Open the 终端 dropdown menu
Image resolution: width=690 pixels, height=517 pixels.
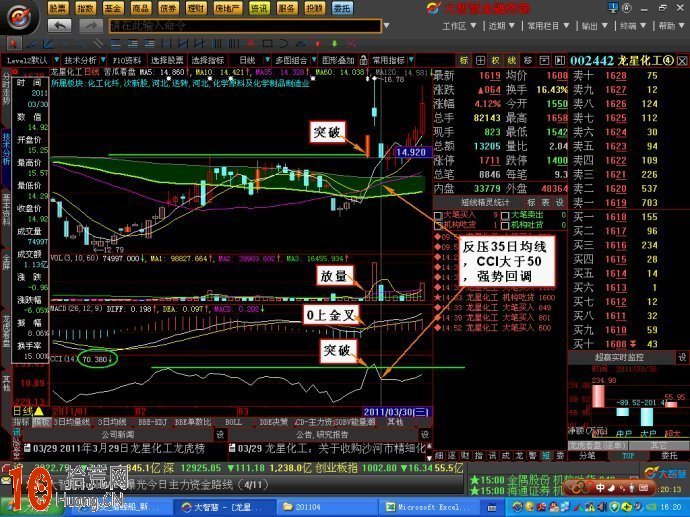click(633, 26)
